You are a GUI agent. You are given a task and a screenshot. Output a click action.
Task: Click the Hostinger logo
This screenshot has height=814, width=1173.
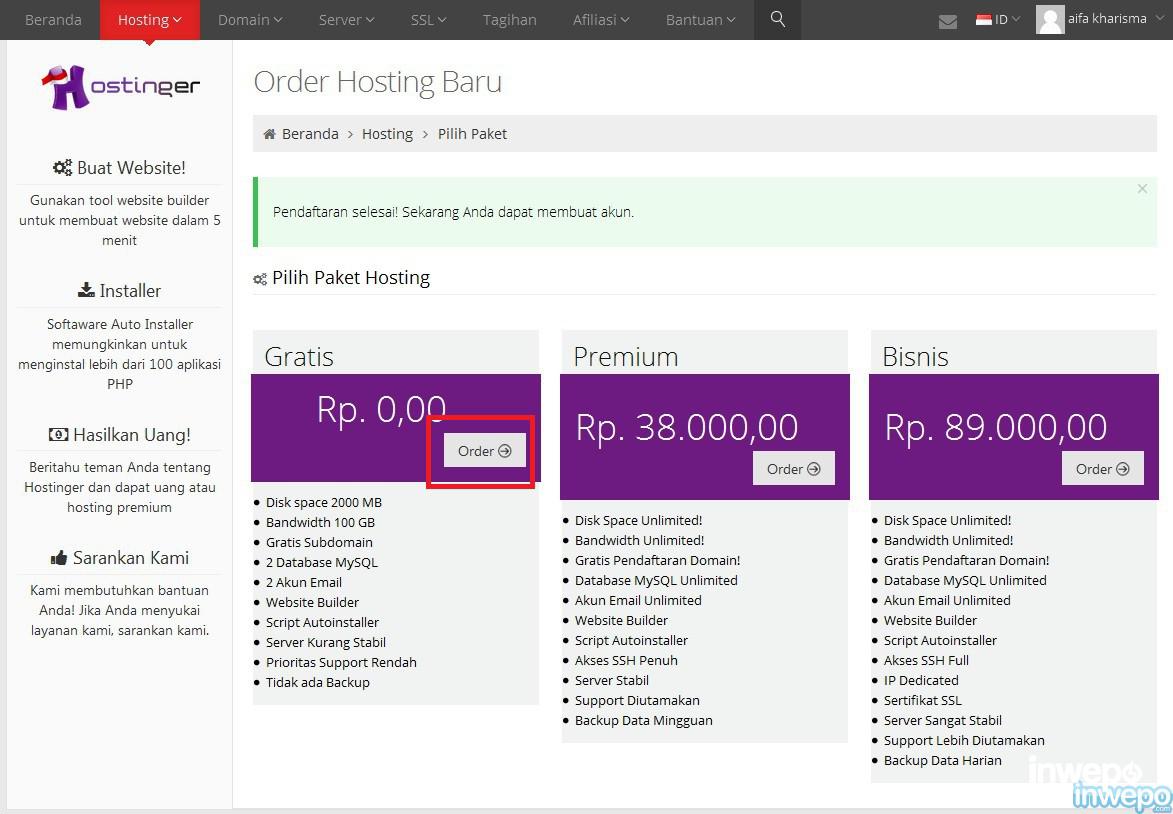pos(120,87)
